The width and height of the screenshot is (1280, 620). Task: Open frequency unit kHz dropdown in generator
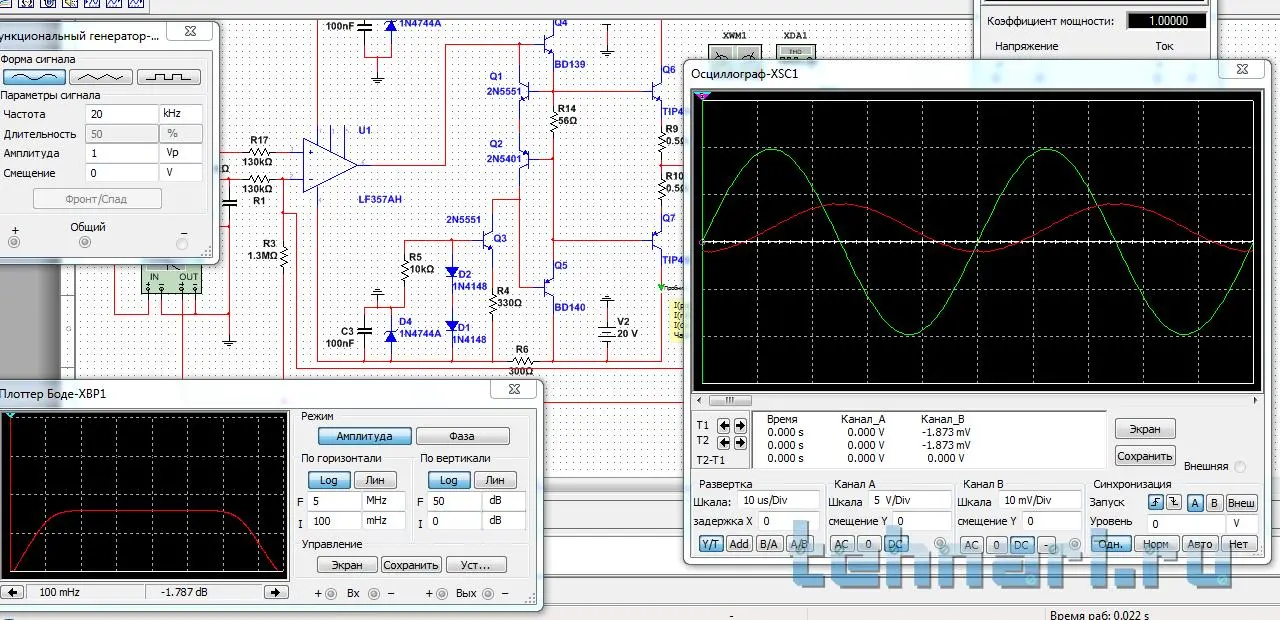[x=181, y=114]
